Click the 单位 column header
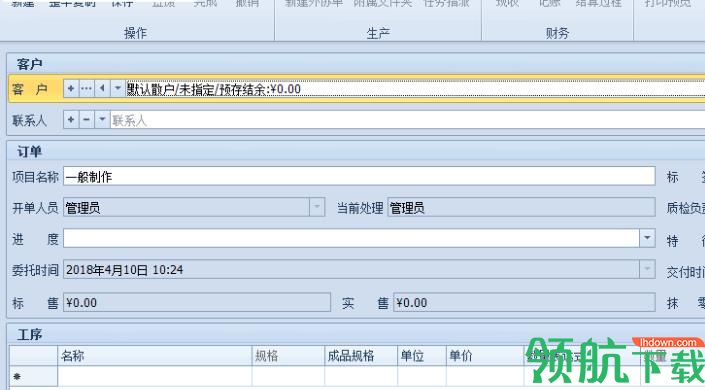 (422, 356)
